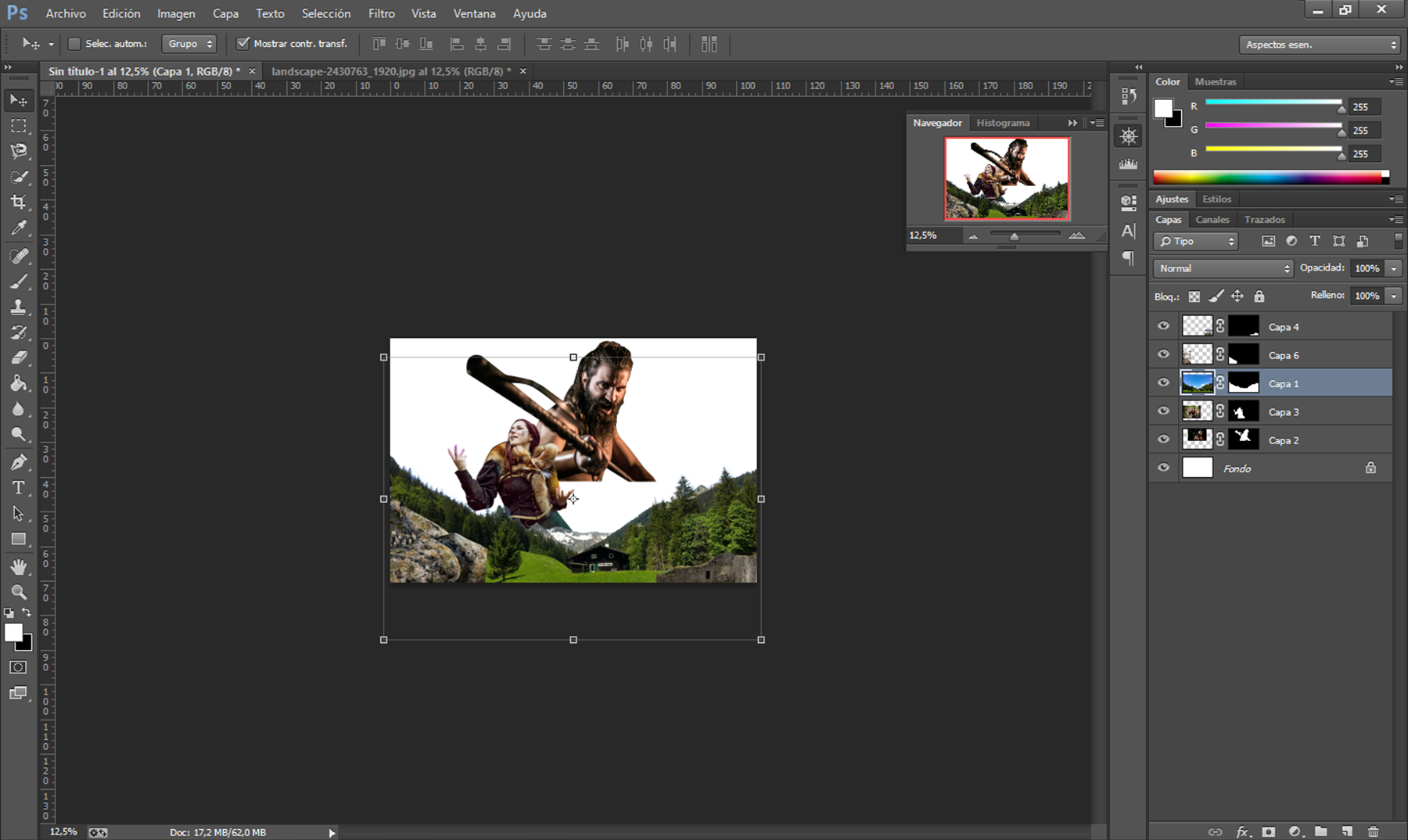This screenshot has height=840, width=1408.
Task: Open the Normal blend mode dropdown
Action: tap(1223, 268)
